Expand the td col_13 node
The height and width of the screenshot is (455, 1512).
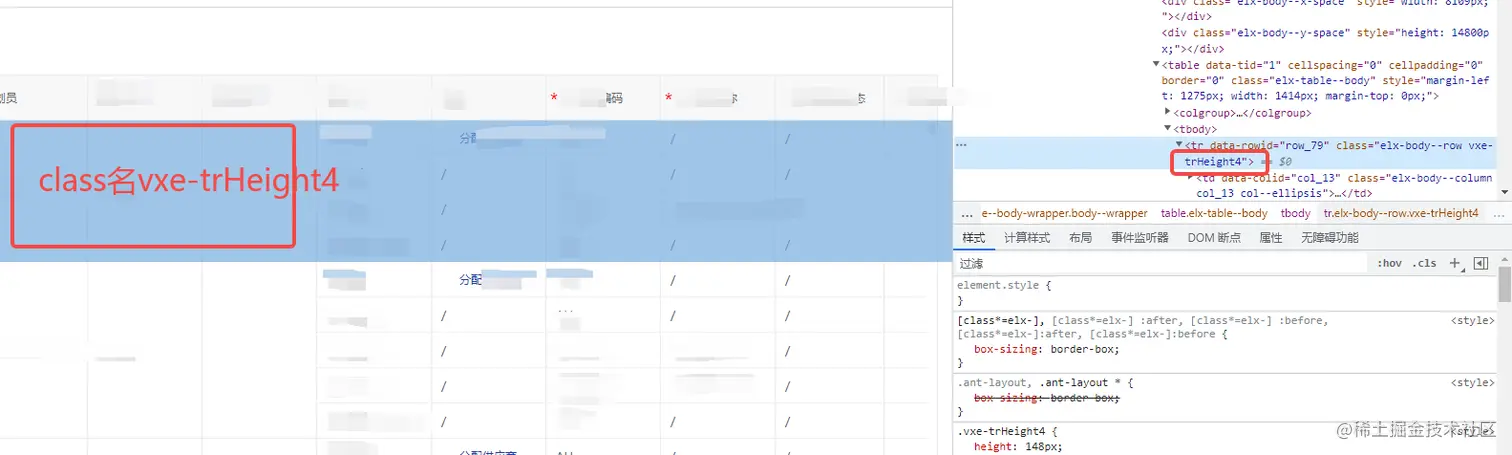coord(1191,177)
